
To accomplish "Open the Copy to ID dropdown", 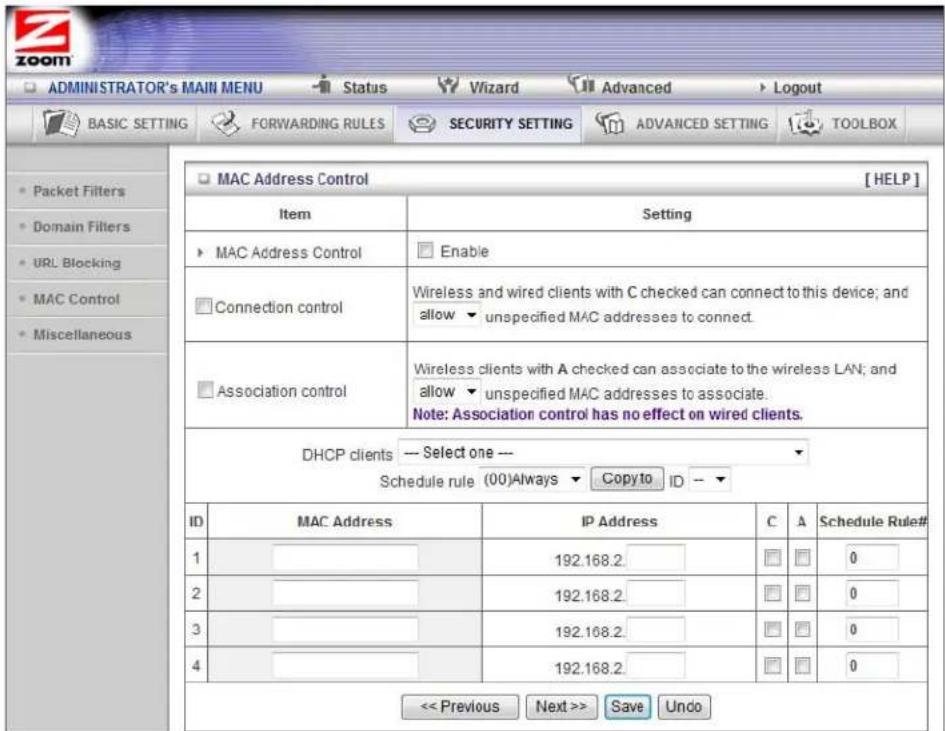I will coord(709,480).
